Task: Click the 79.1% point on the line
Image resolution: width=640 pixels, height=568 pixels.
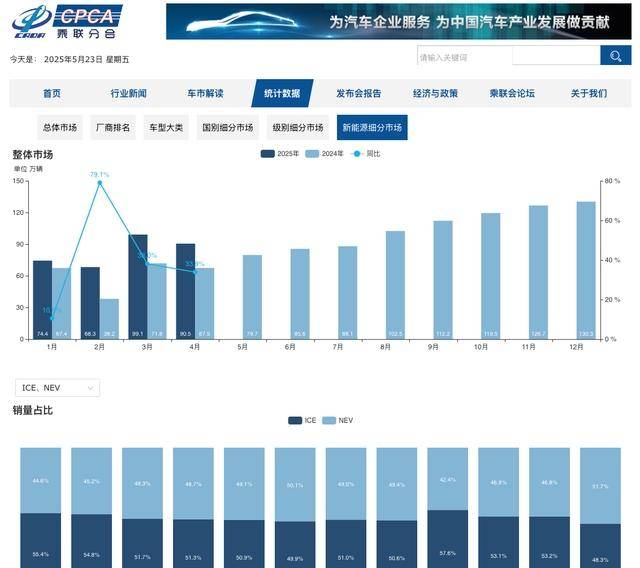Action: 100,183
